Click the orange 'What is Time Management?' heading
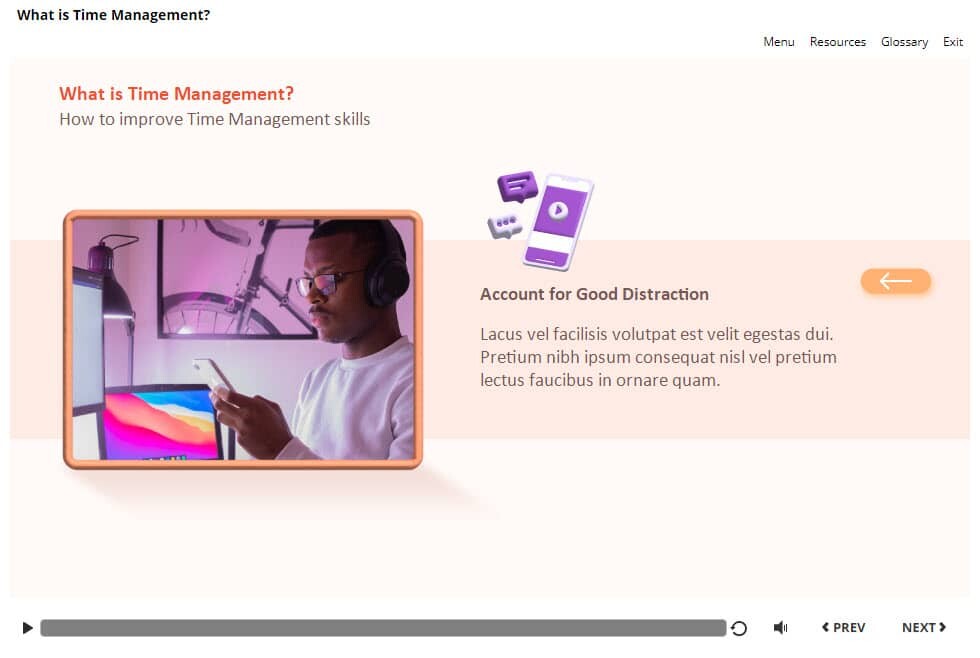The width and height of the screenshot is (980, 658). point(176,94)
